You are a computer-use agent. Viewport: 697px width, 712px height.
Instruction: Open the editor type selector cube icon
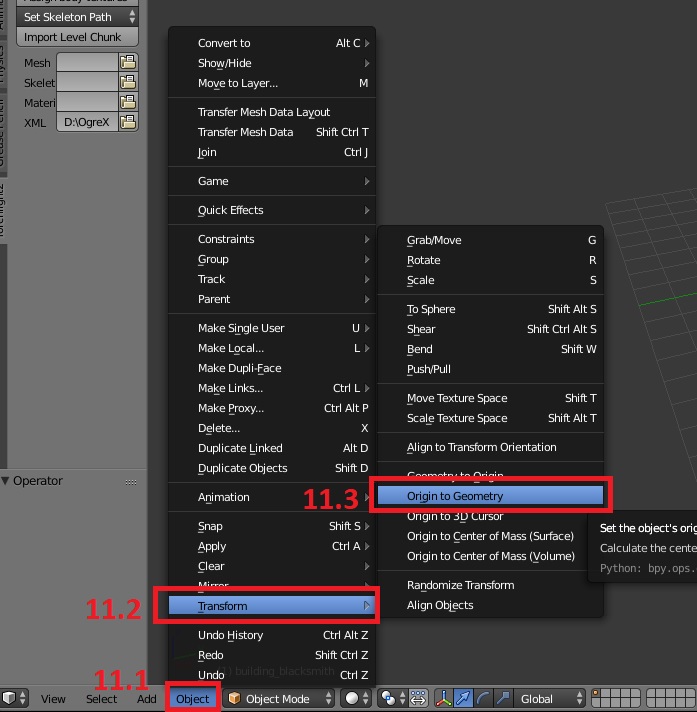pyautogui.click(x=14, y=698)
